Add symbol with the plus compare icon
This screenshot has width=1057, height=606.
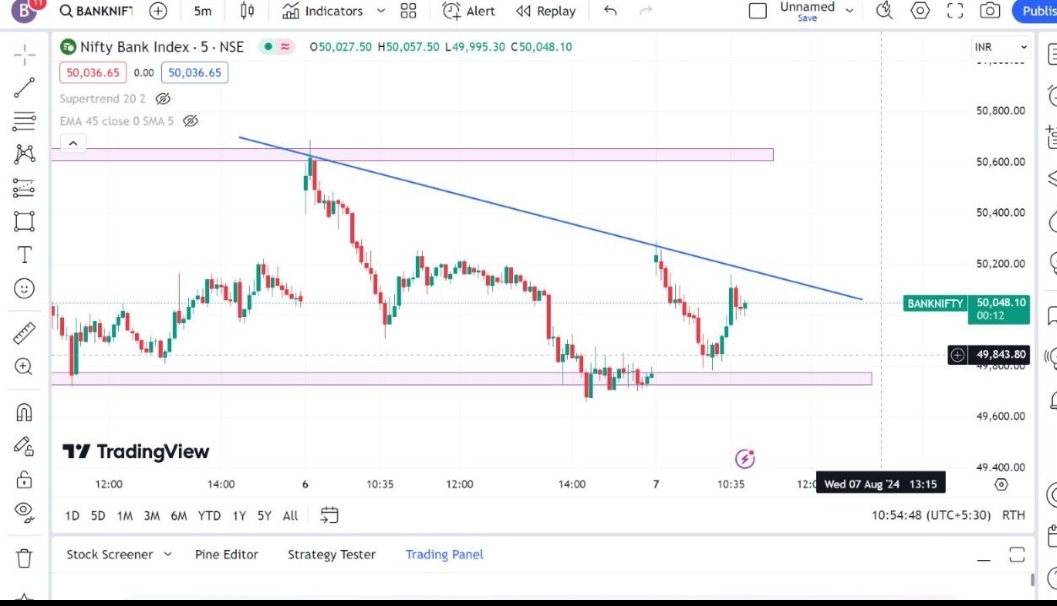tap(158, 11)
